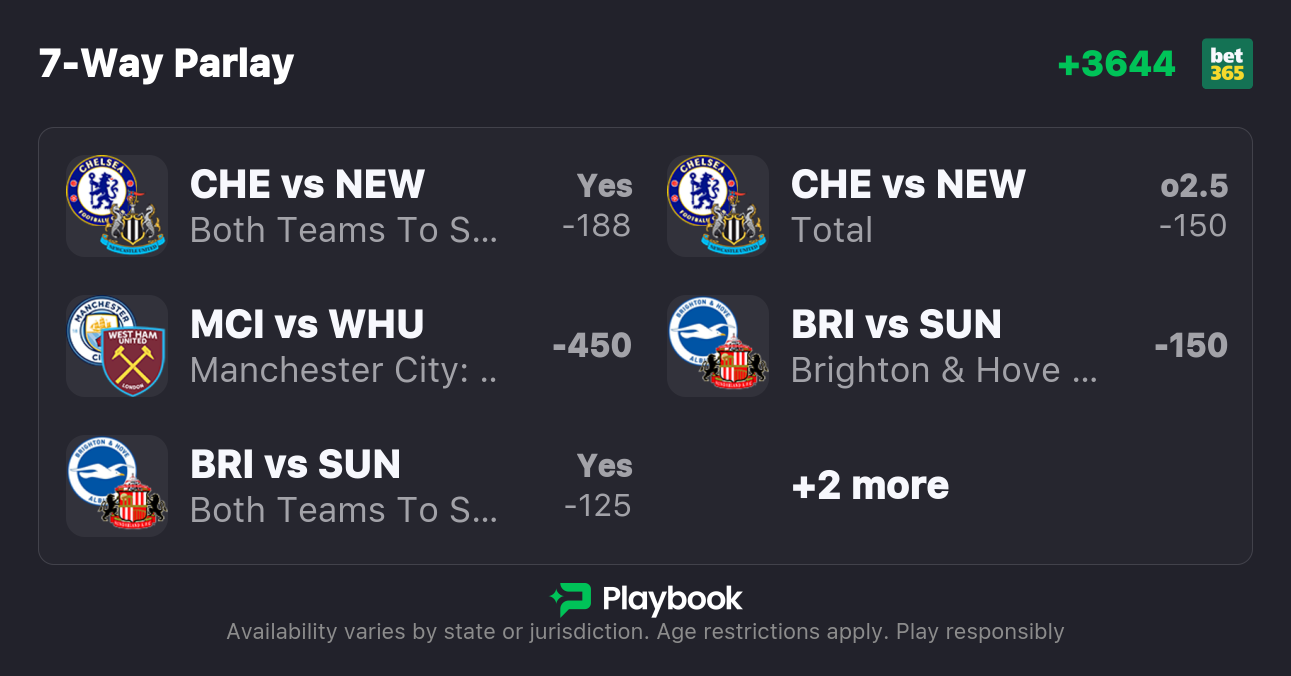Click the Playbook brand name text
The image size is (1291, 676).
[672, 599]
